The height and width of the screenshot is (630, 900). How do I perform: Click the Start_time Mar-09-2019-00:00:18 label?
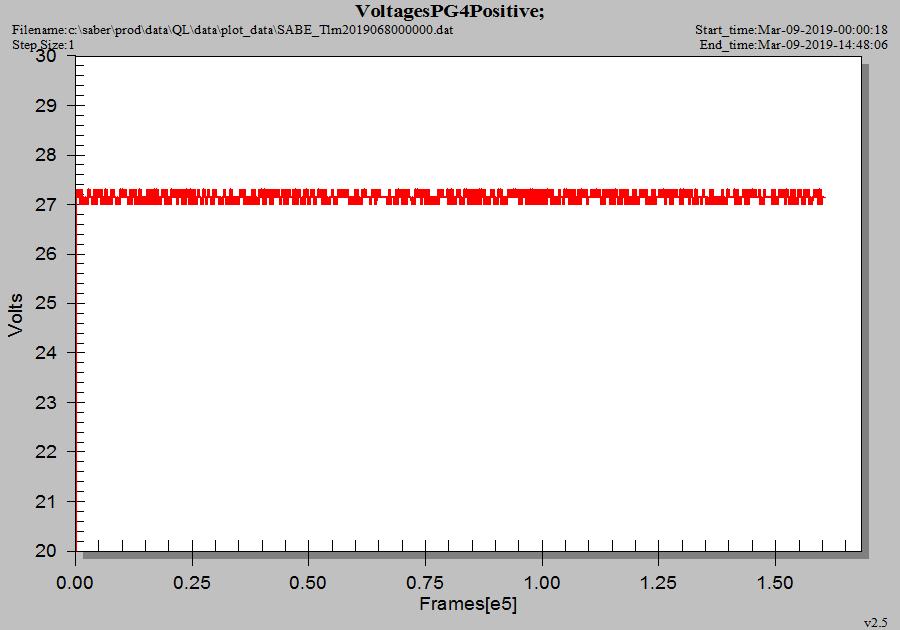point(791,29)
